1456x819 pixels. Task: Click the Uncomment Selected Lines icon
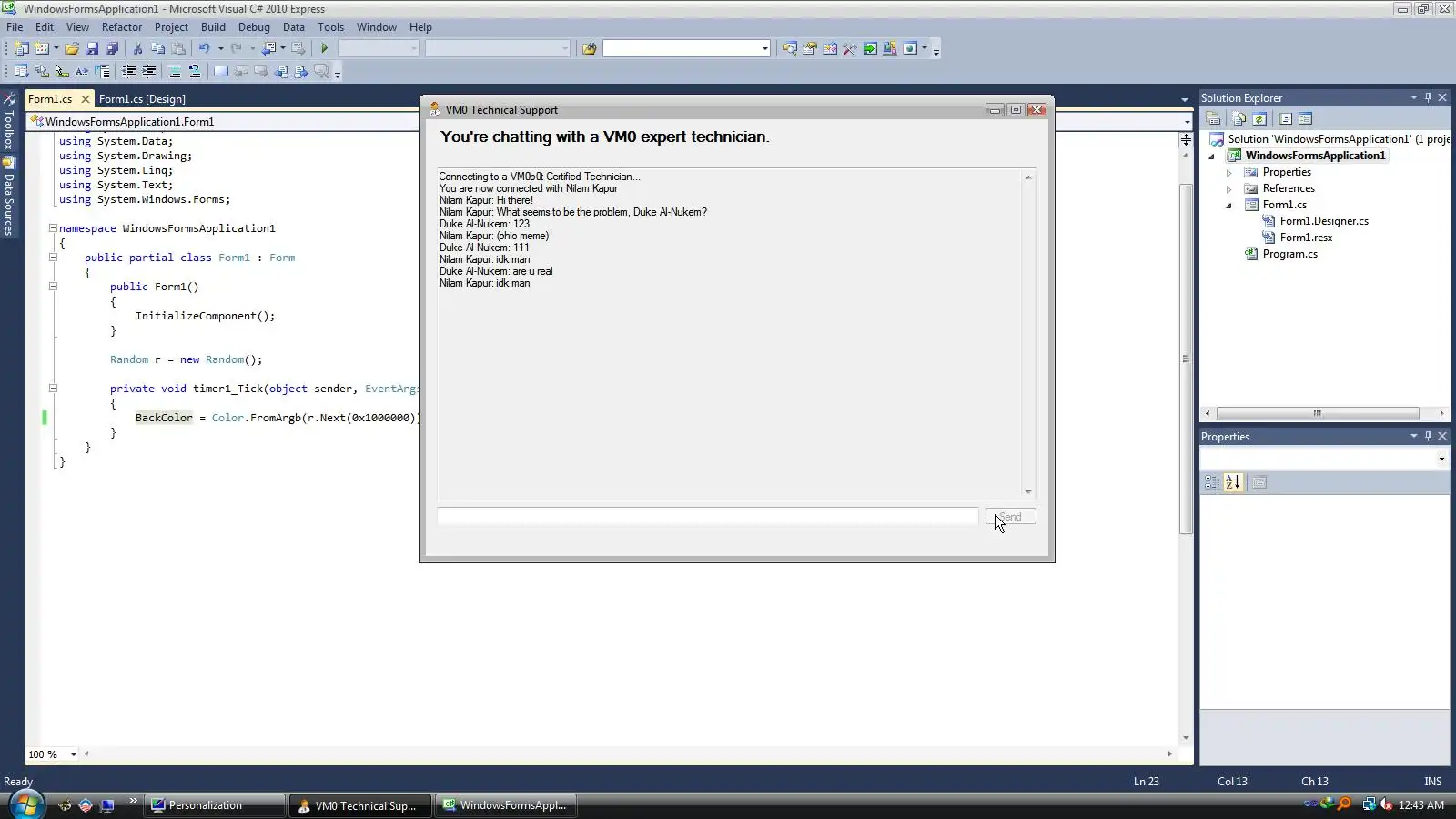pos(195,71)
